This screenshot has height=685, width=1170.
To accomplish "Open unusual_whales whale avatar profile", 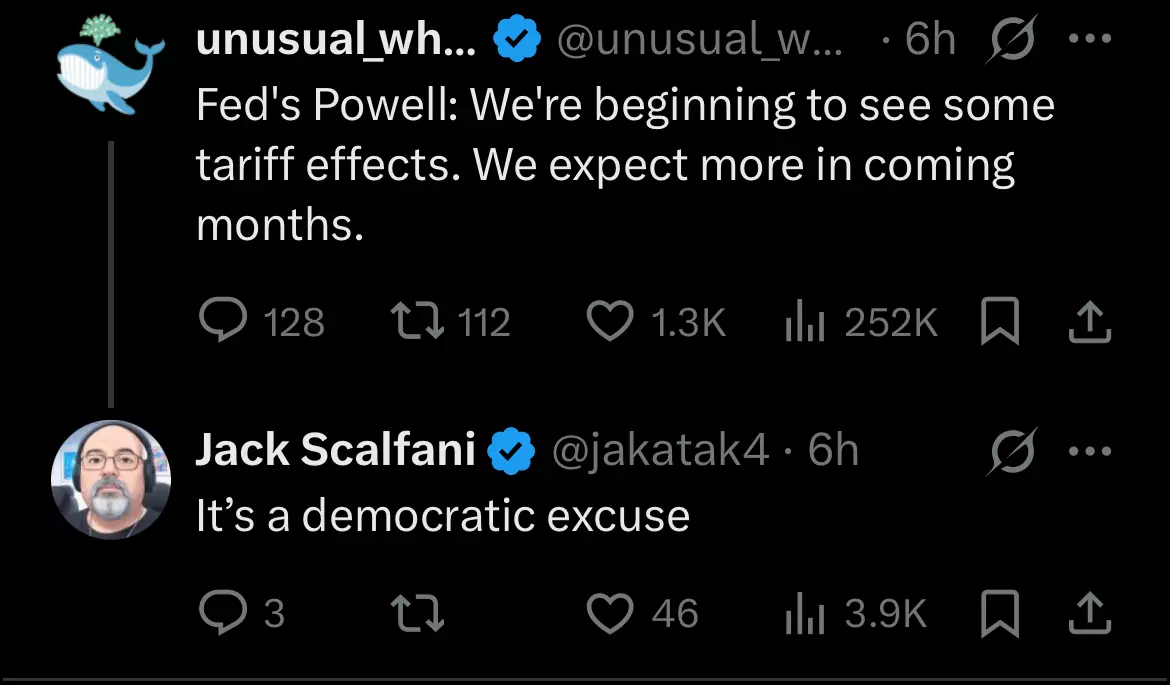I will tap(110, 64).
